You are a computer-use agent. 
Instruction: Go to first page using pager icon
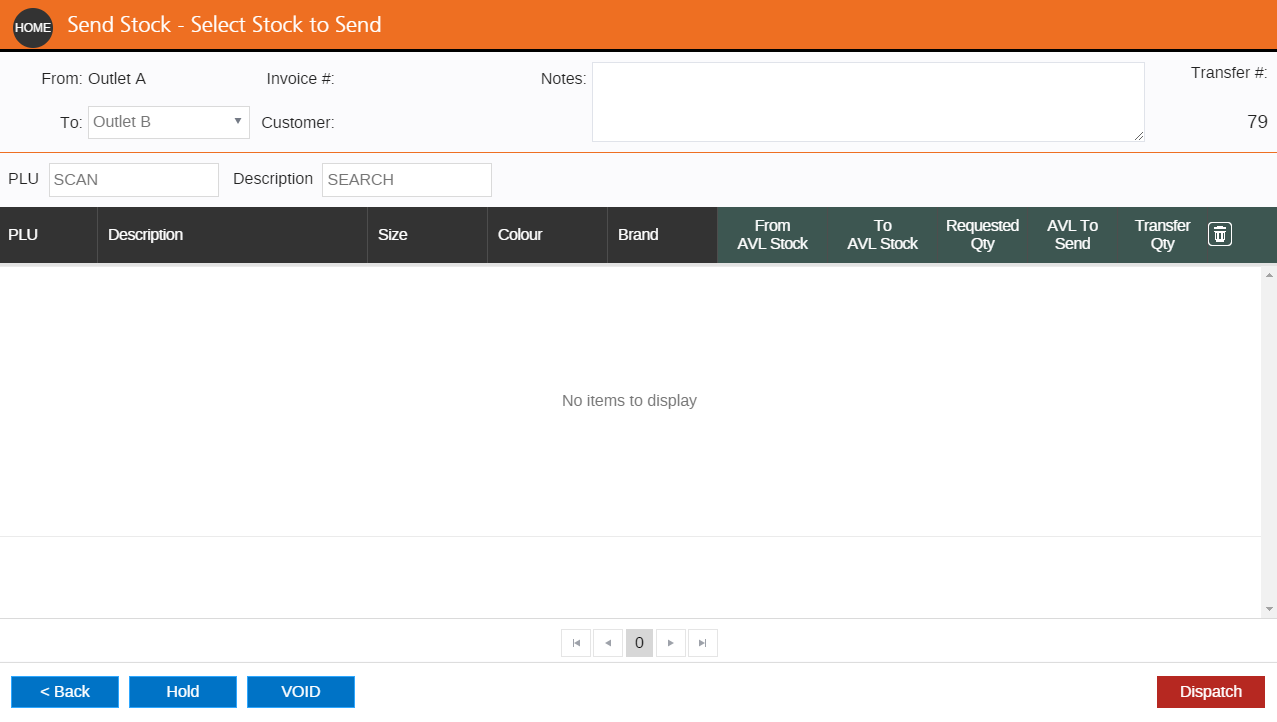576,643
